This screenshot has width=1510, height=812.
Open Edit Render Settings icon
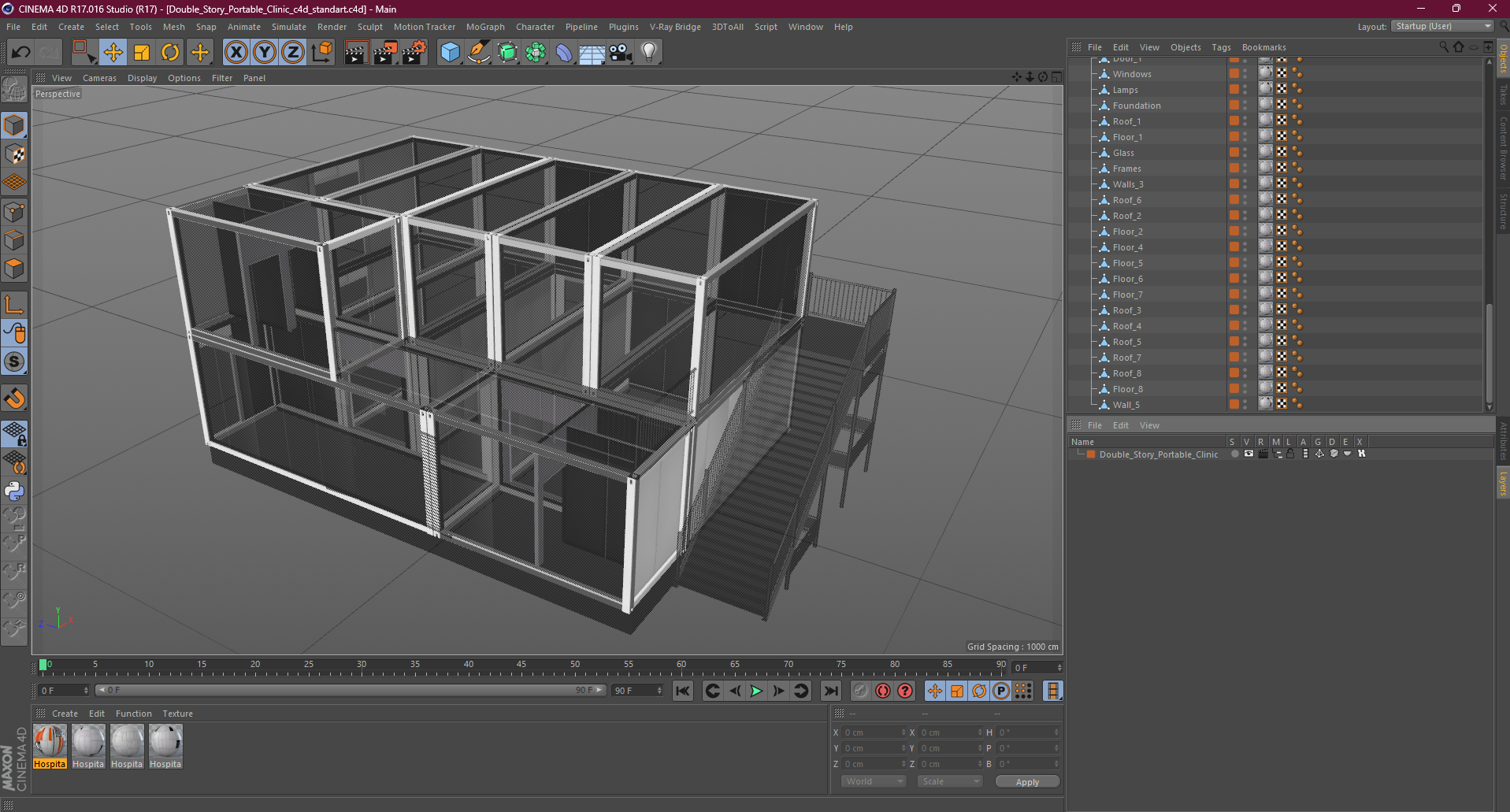414,53
